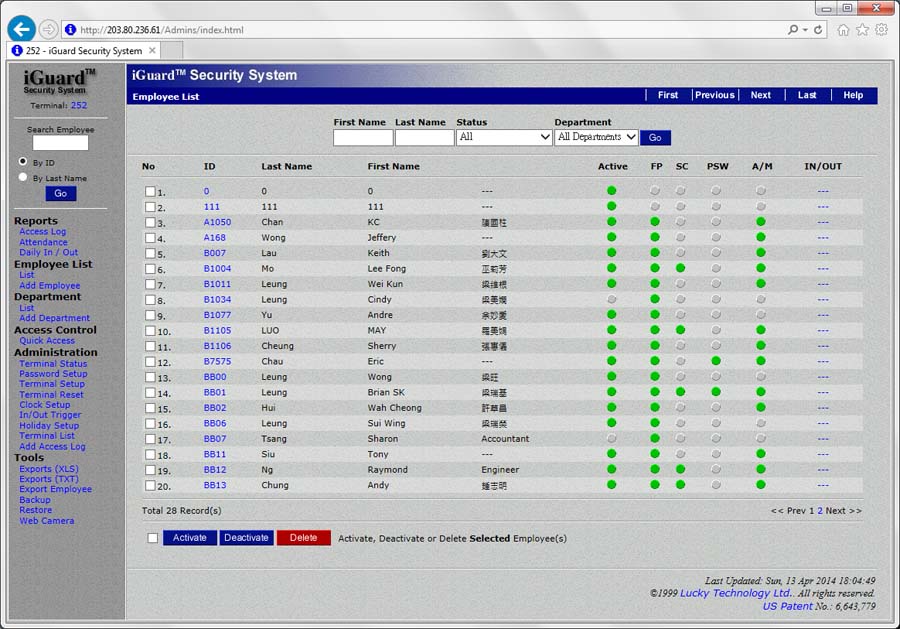
Task: Click the Search Employee Go button
Action: point(60,194)
